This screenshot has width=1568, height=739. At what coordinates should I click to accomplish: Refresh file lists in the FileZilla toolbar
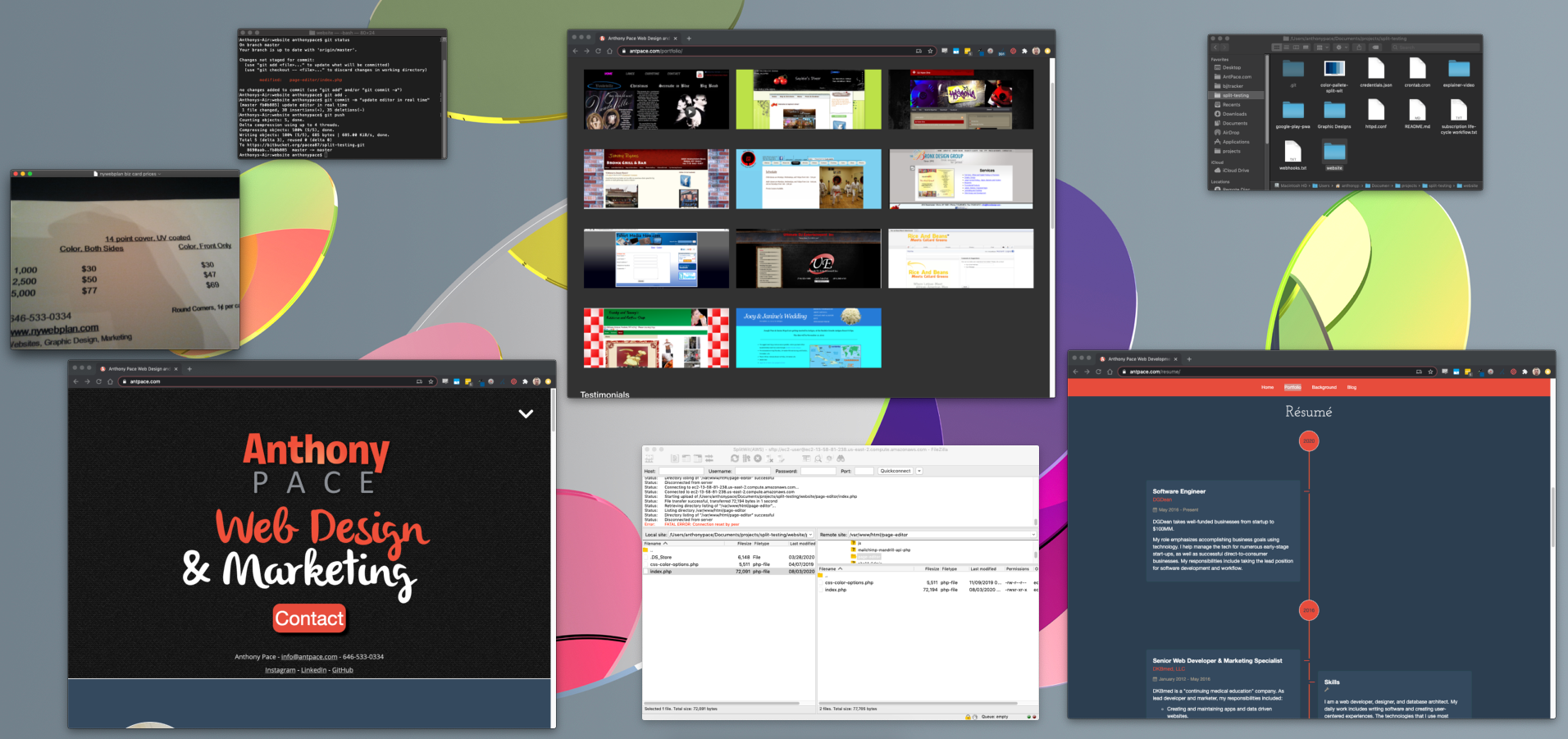pyautogui.click(x=735, y=458)
